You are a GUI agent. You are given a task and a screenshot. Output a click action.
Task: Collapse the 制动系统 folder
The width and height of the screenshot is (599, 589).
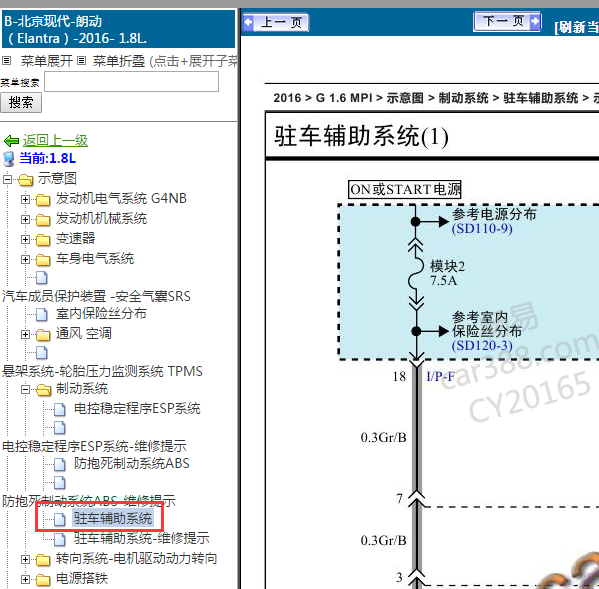25,389
